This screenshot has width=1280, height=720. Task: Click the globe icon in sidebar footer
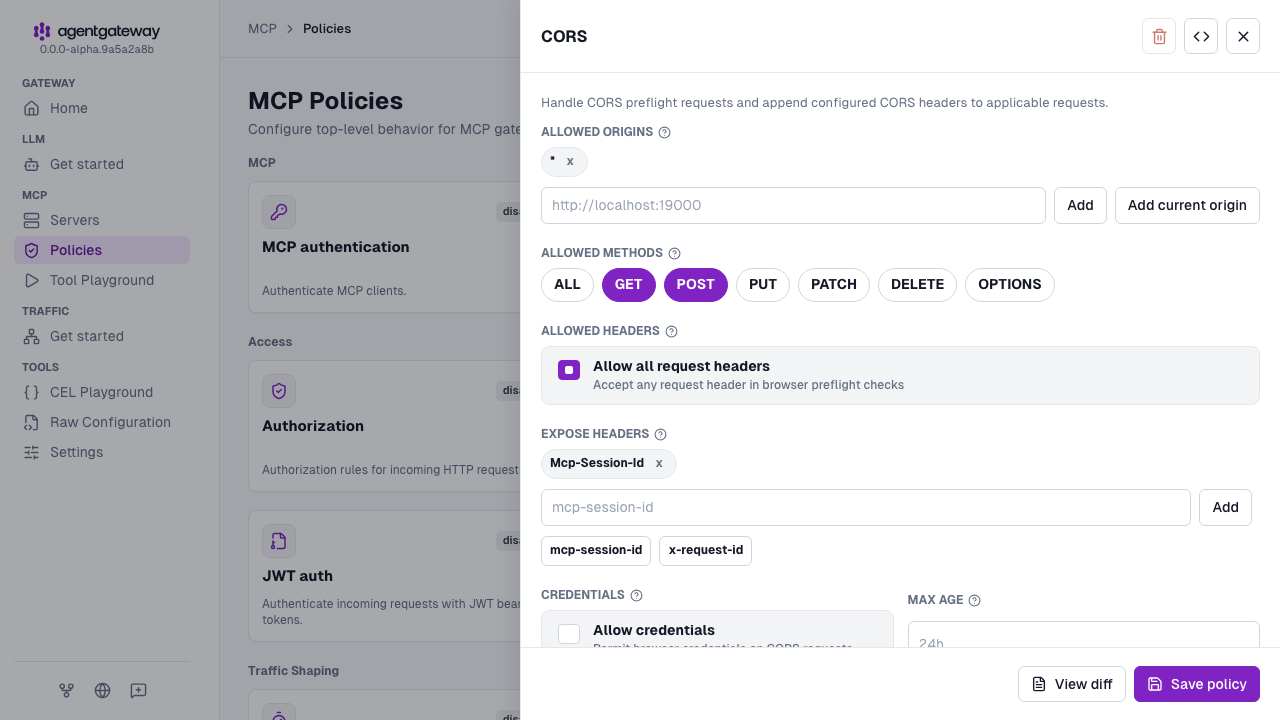click(102, 690)
